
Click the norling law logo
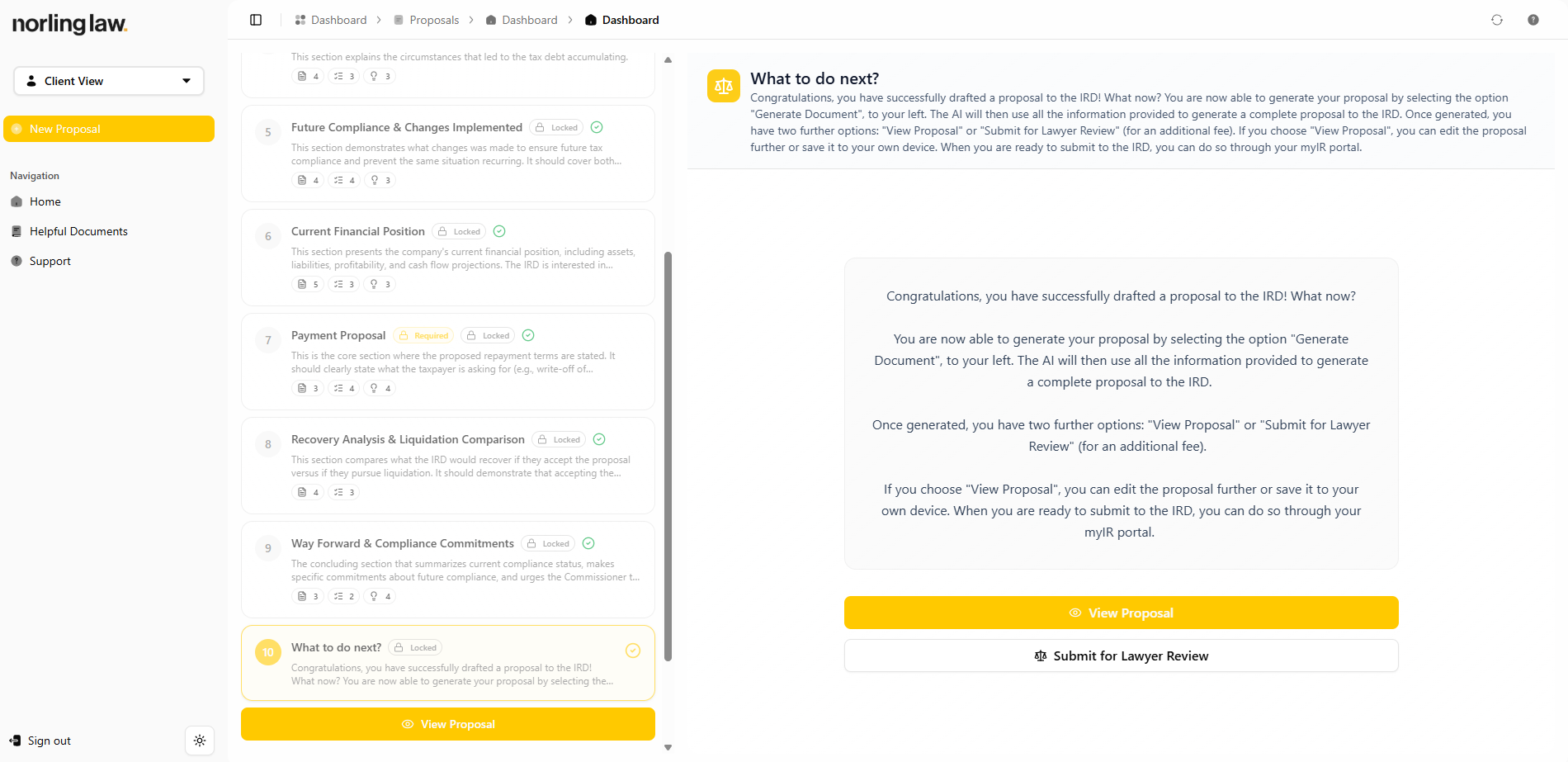(69, 24)
